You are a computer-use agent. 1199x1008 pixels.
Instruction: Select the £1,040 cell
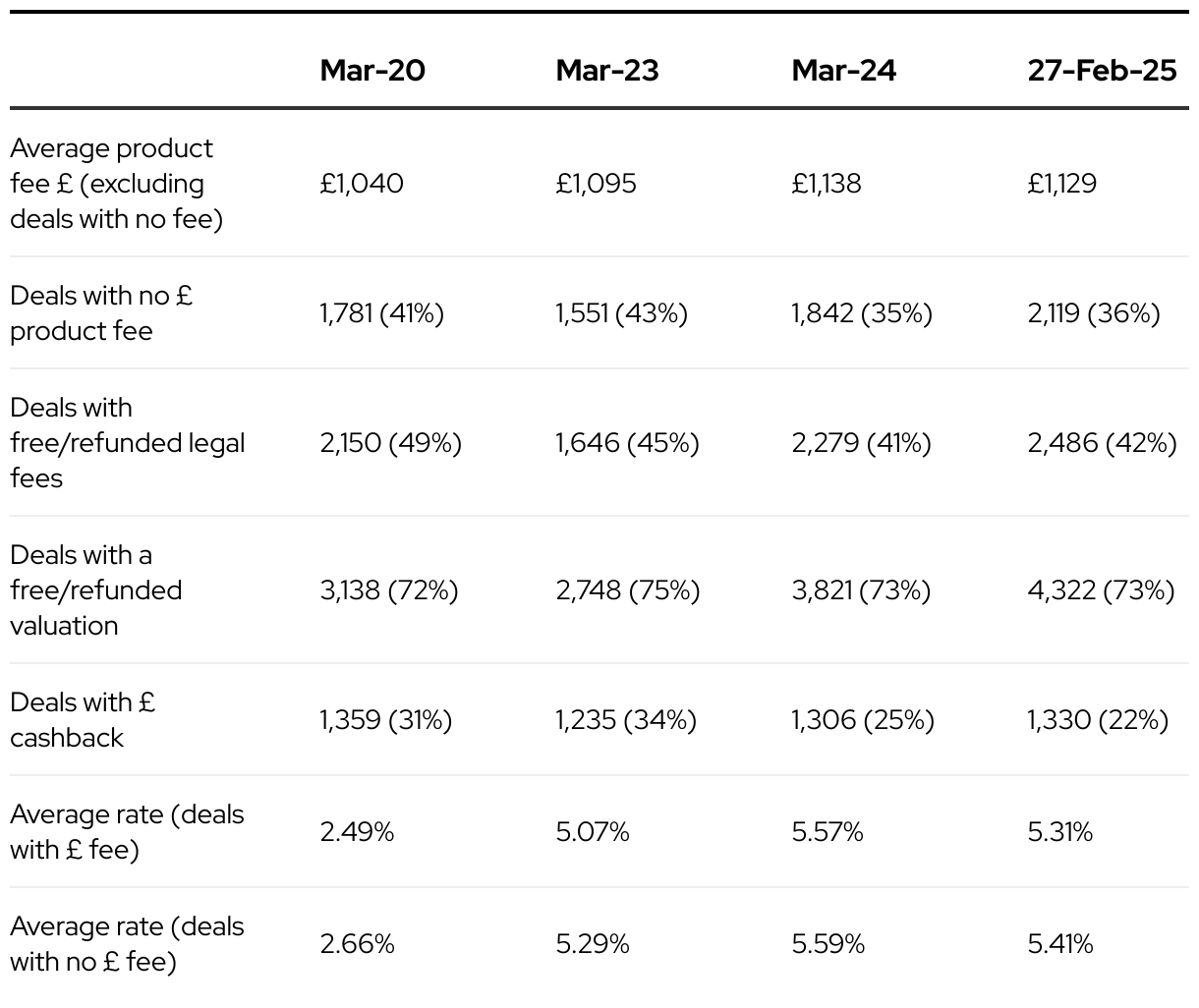(x=362, y=184)
